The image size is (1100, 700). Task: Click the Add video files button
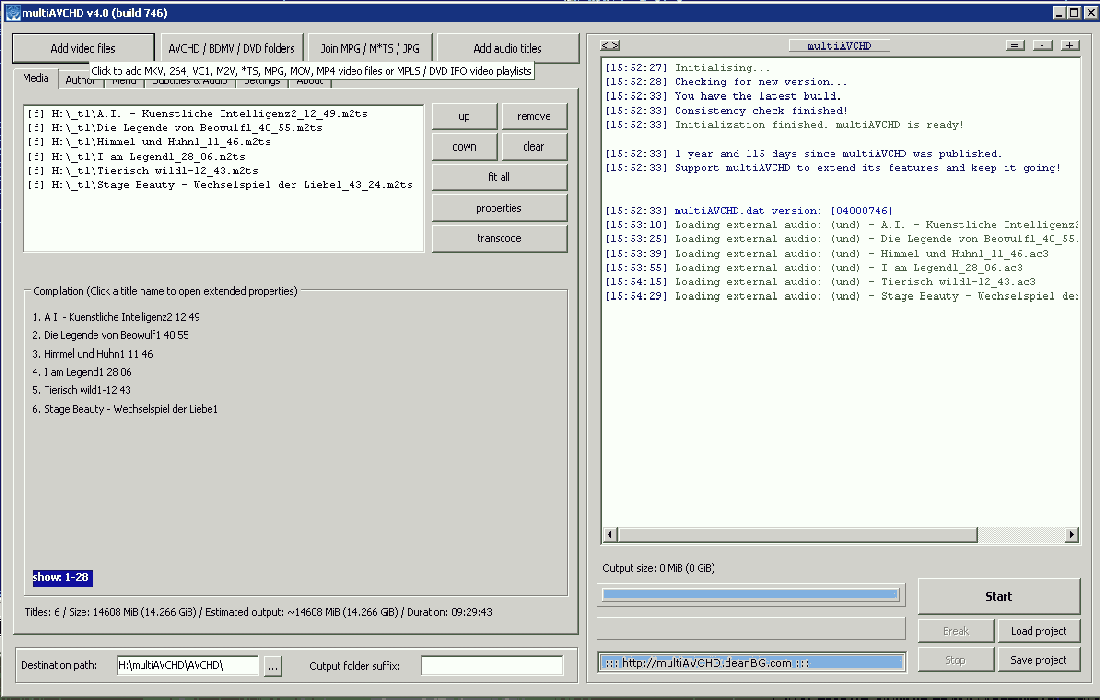[x=83, y=48]
